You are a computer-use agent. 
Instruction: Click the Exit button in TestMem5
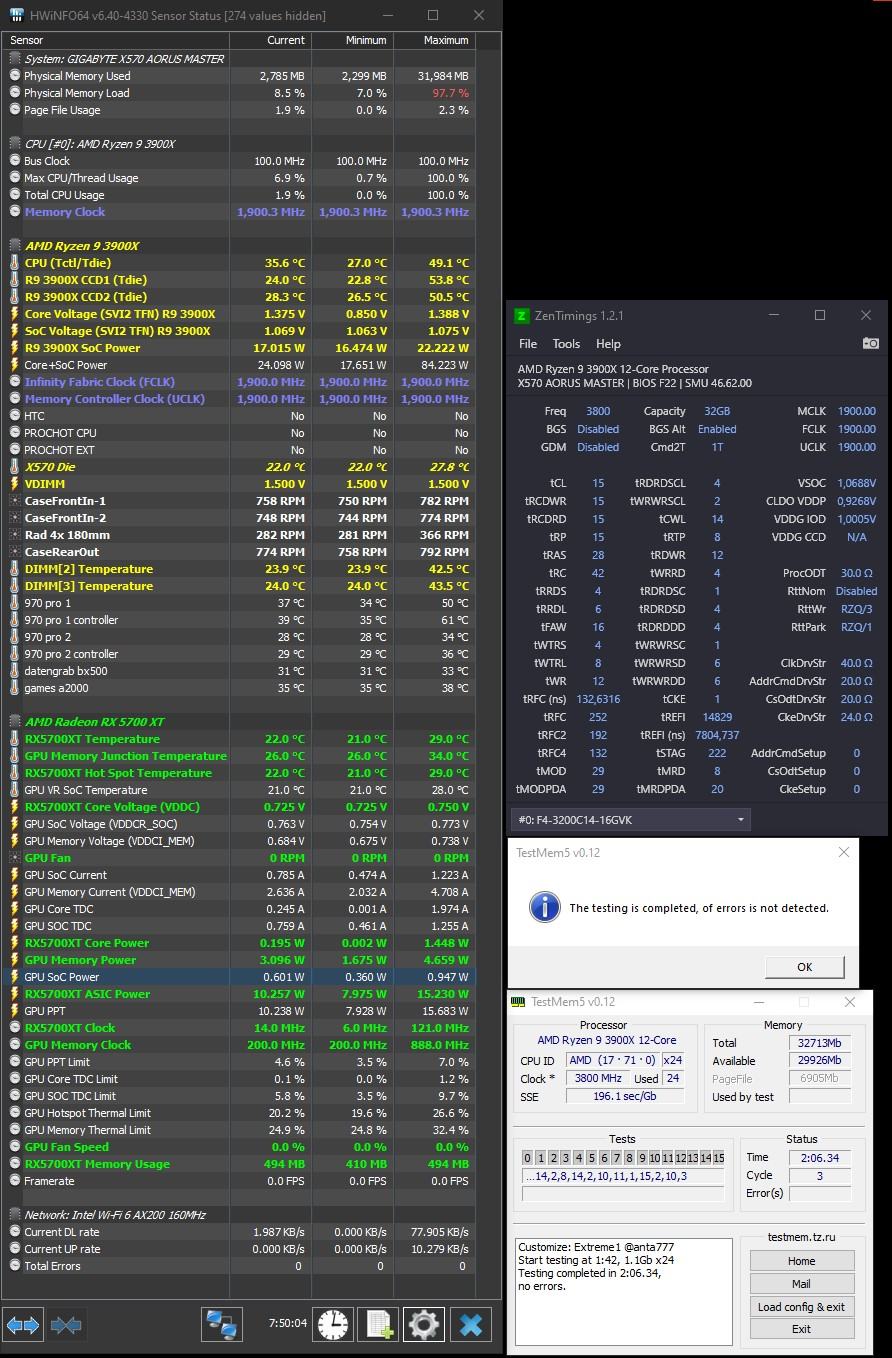pos(801,1329)
